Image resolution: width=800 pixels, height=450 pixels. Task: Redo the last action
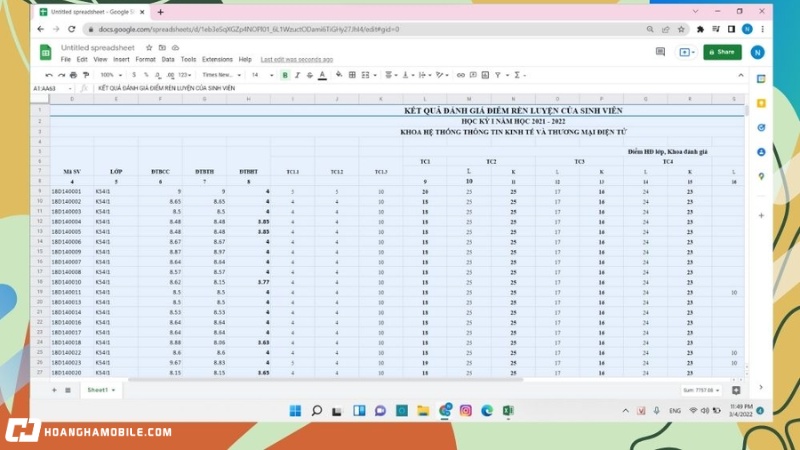(x=61, y=75)
